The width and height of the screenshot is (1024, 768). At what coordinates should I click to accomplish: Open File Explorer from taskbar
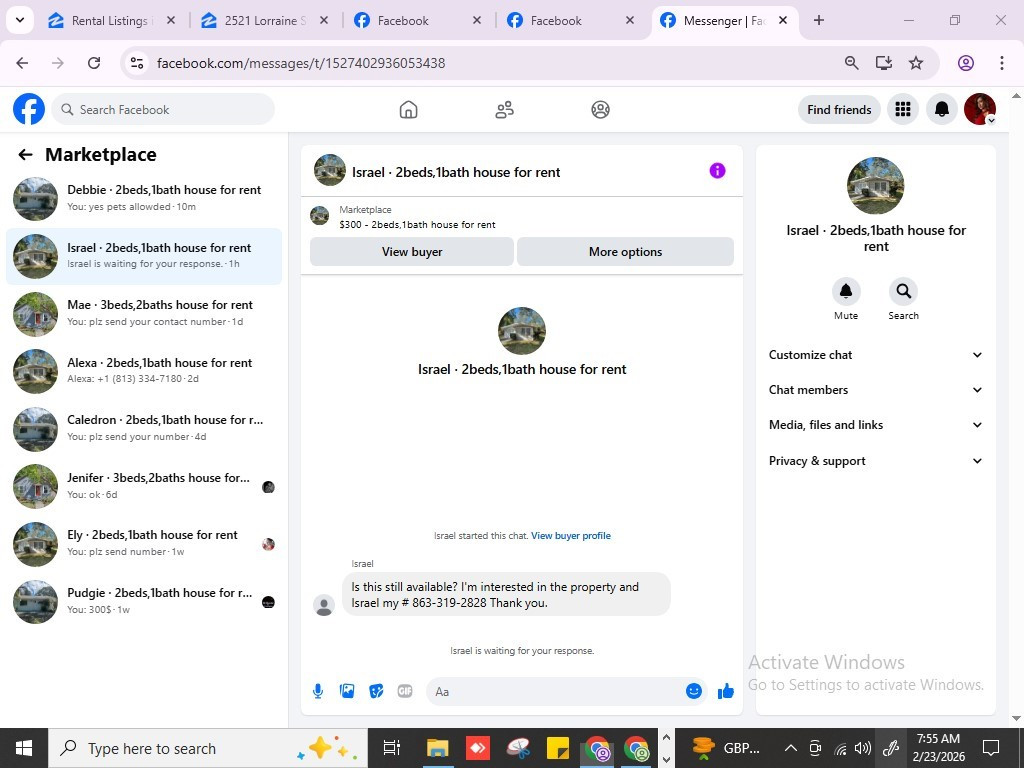(438, 748)
